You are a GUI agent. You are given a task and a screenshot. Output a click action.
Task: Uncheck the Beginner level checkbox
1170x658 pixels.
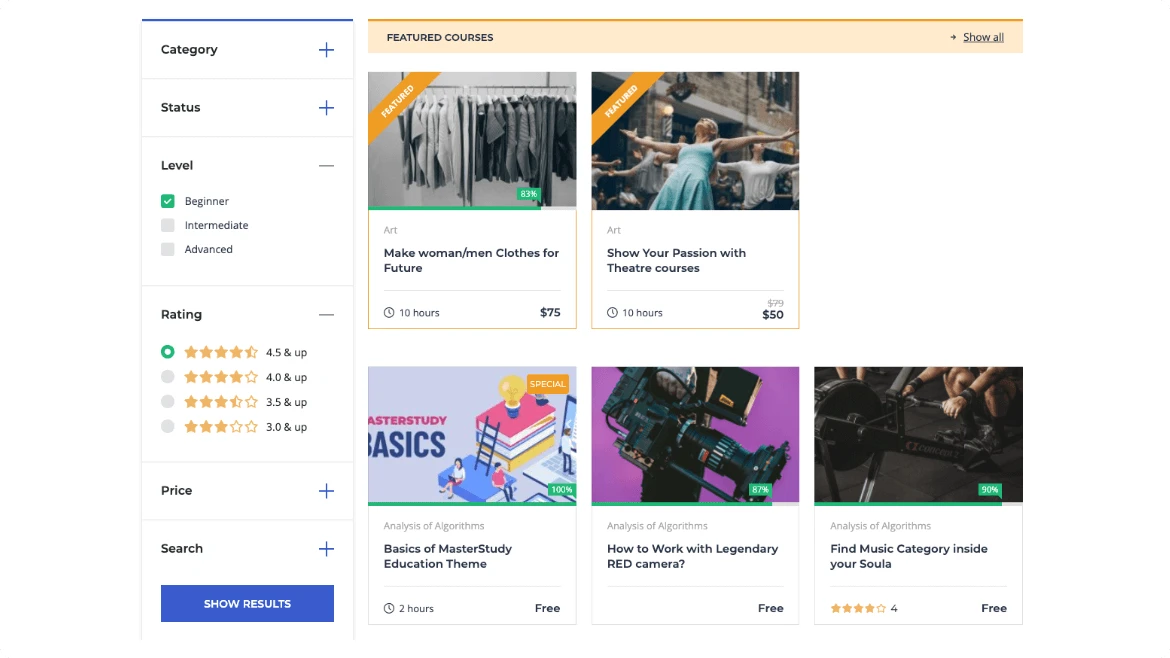(168, 201)
